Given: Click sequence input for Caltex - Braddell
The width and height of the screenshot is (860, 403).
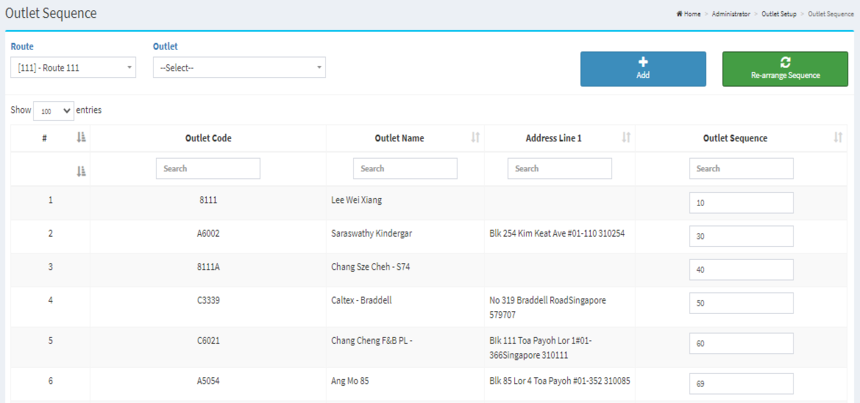Looking at the screenshot, I should tap(741, 302).
